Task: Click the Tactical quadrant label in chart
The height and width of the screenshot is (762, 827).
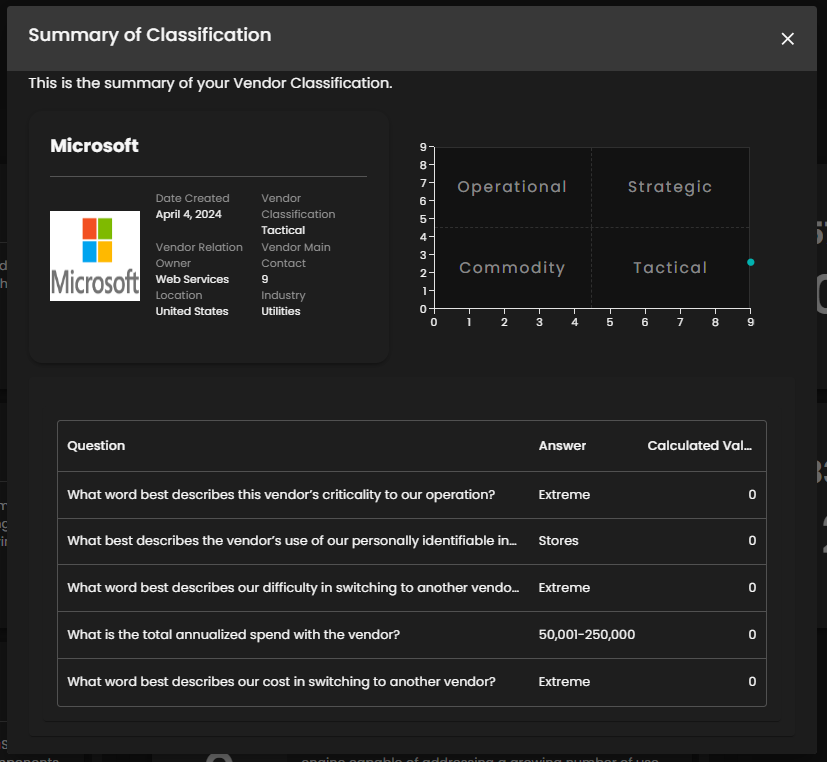Action: tap(670, 268)
